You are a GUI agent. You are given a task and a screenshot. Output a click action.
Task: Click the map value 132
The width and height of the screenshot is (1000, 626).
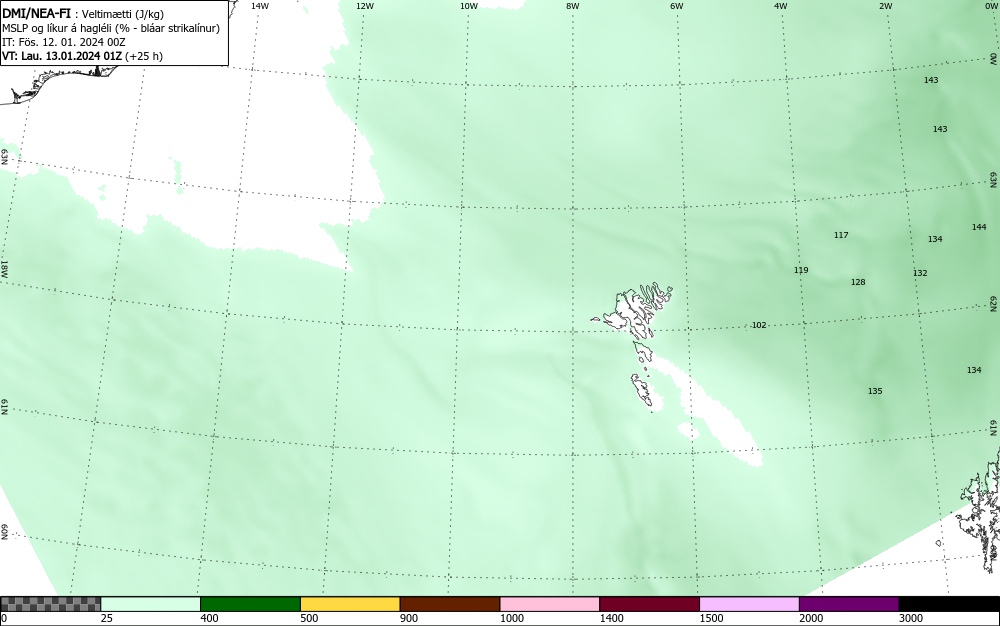click(920, 273)
